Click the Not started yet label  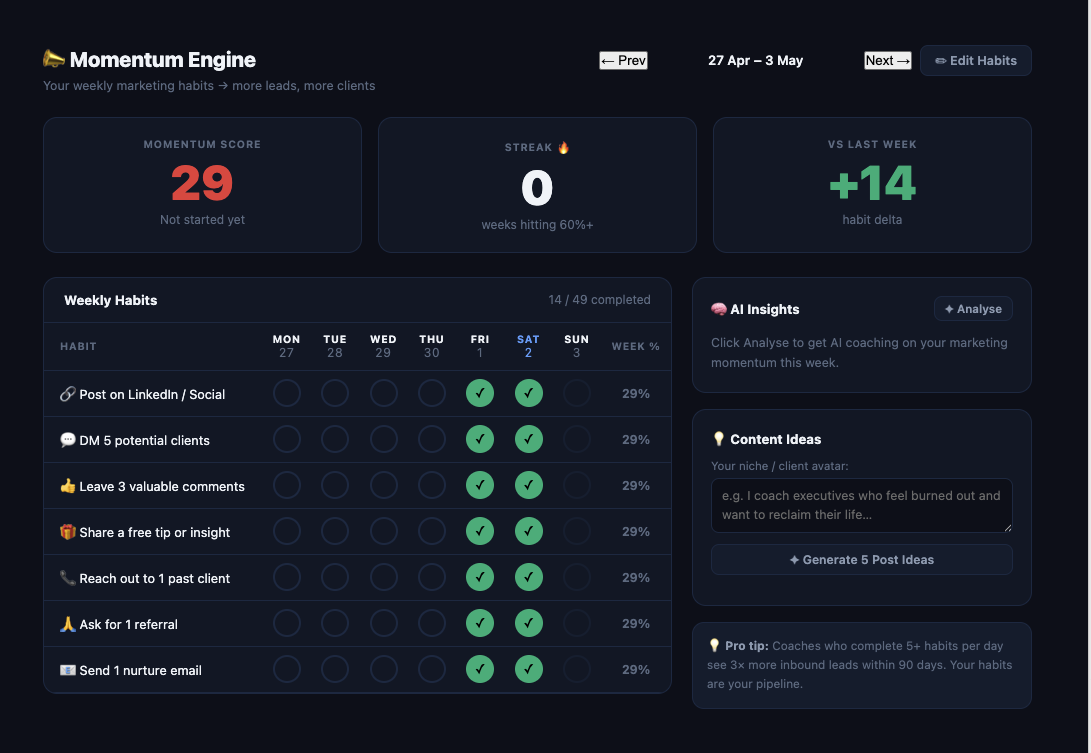tap(202, 219)
